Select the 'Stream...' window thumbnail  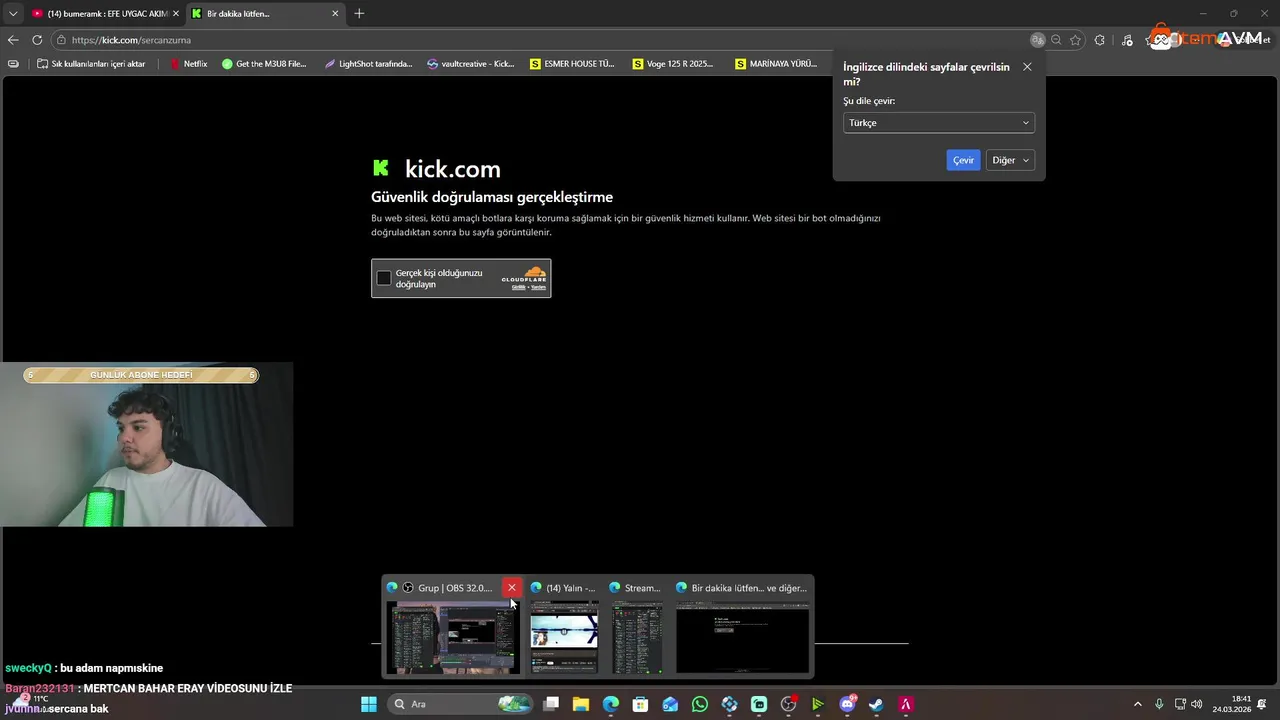pyautogui.click(x=637, y=636)
